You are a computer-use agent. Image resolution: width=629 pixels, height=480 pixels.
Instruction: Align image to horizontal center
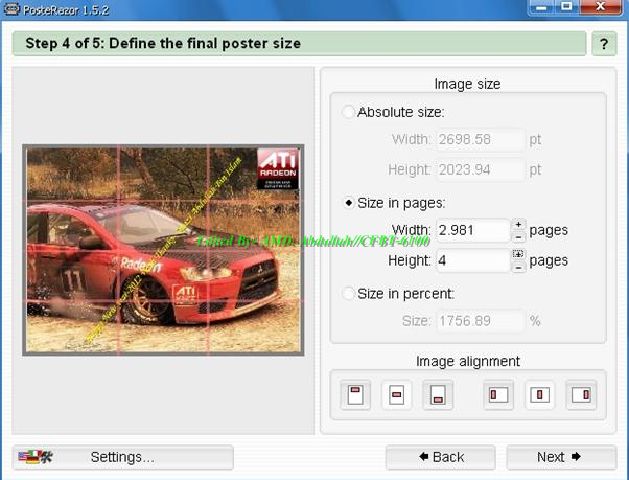[540, 395]
